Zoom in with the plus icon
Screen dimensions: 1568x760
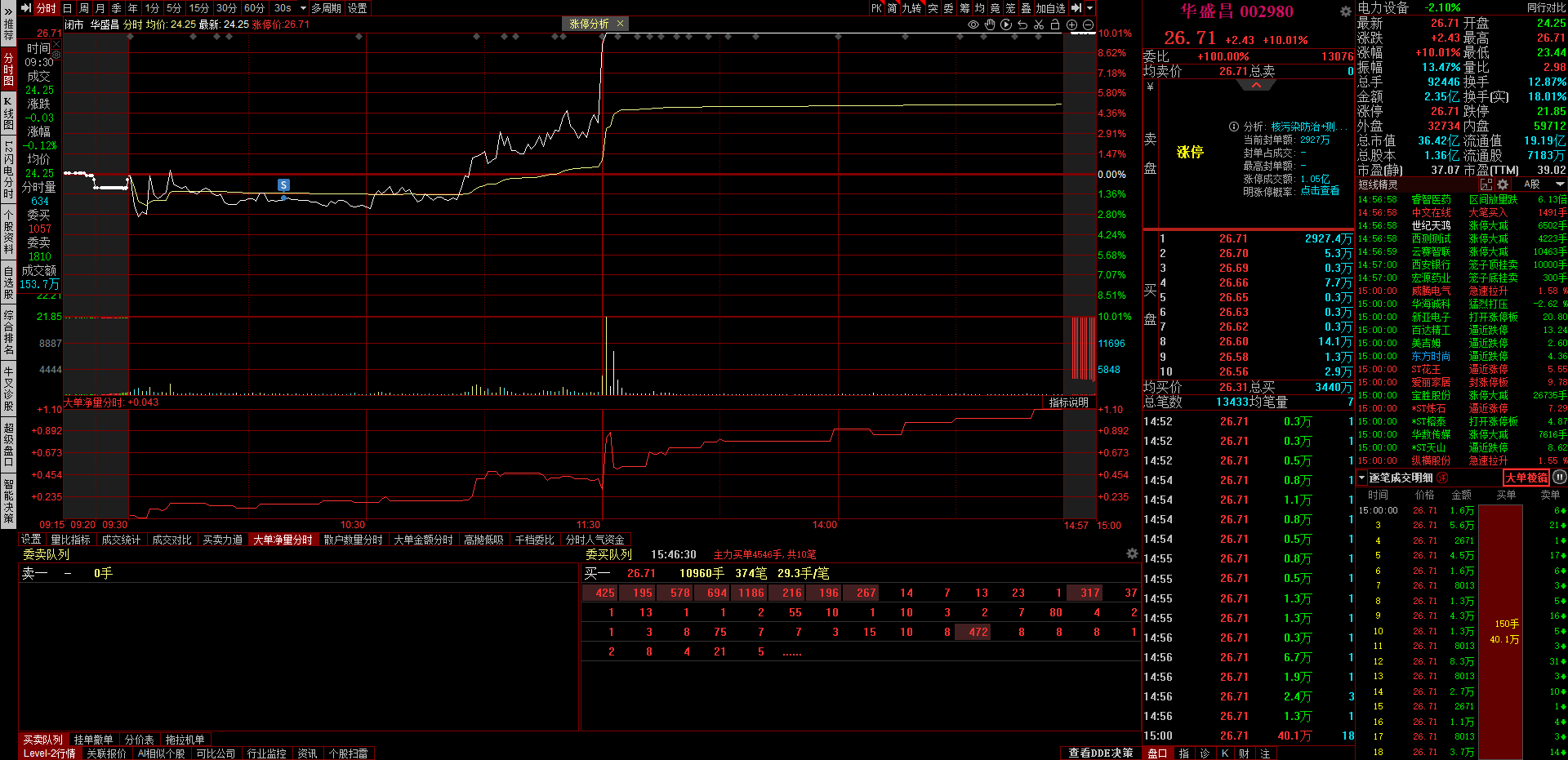pyautogui.click(x=1071, y=24)
